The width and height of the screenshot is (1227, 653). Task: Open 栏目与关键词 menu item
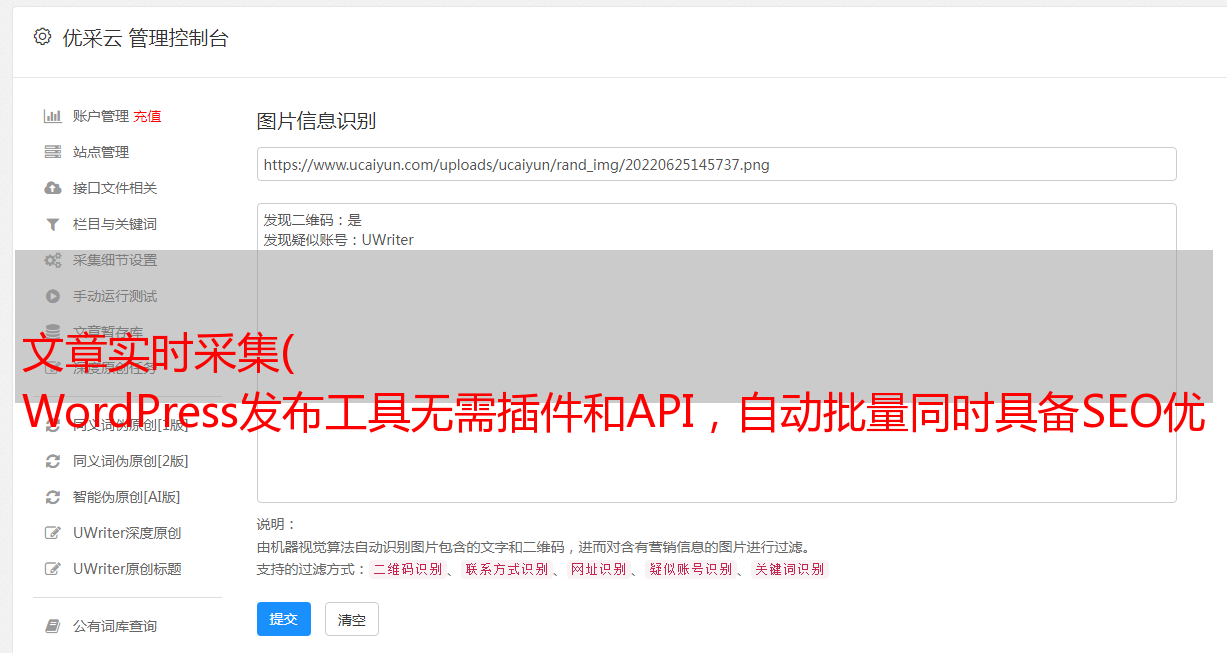pos(115,224)
